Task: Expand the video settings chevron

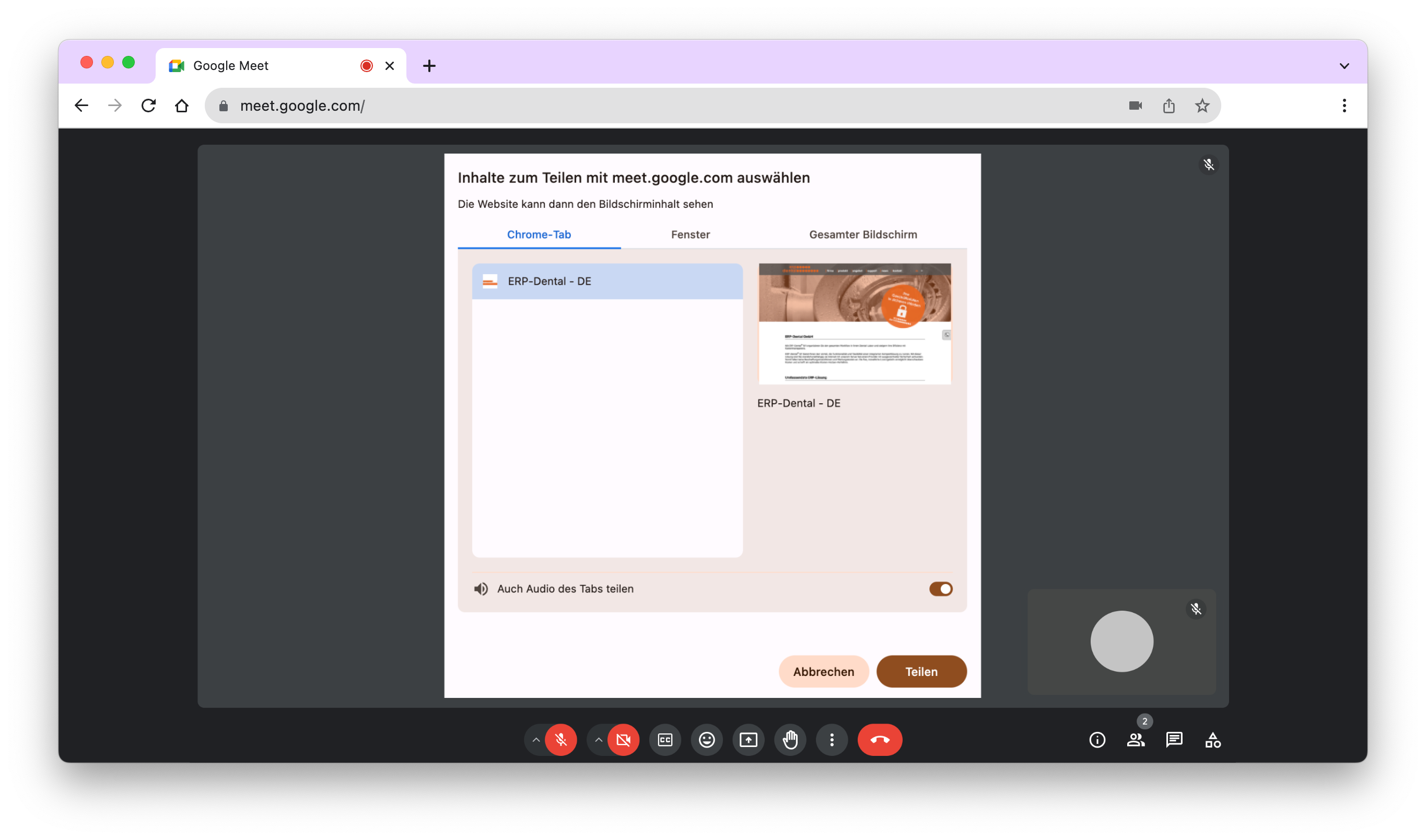Action: pyautogui.click(x=598, y=739)
